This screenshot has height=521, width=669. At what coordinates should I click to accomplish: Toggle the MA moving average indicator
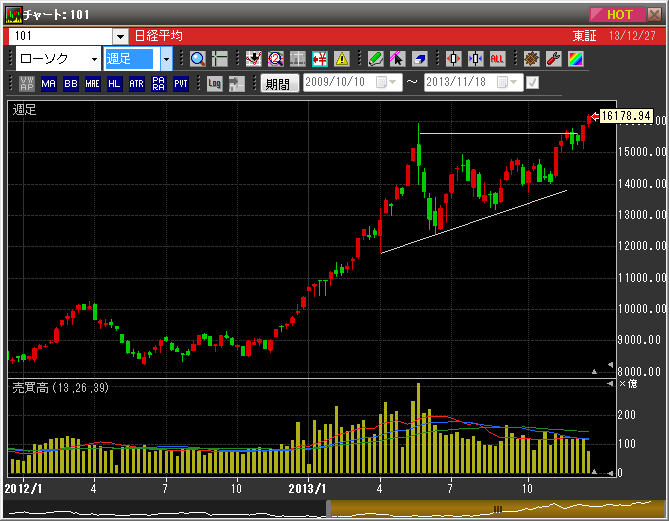49,84
